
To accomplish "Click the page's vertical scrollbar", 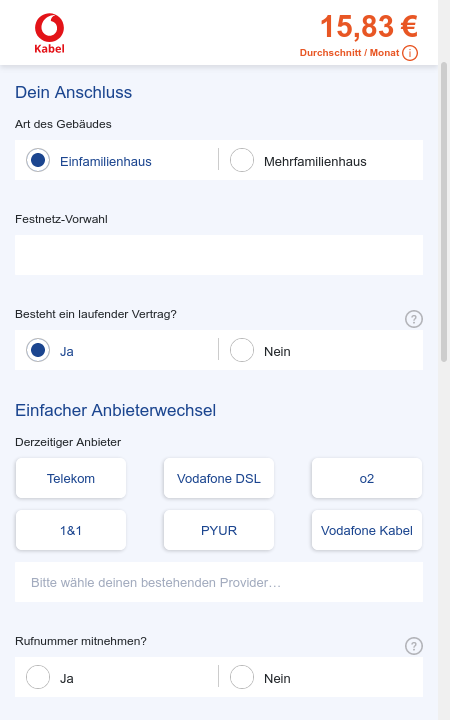I will coord(444,212).
